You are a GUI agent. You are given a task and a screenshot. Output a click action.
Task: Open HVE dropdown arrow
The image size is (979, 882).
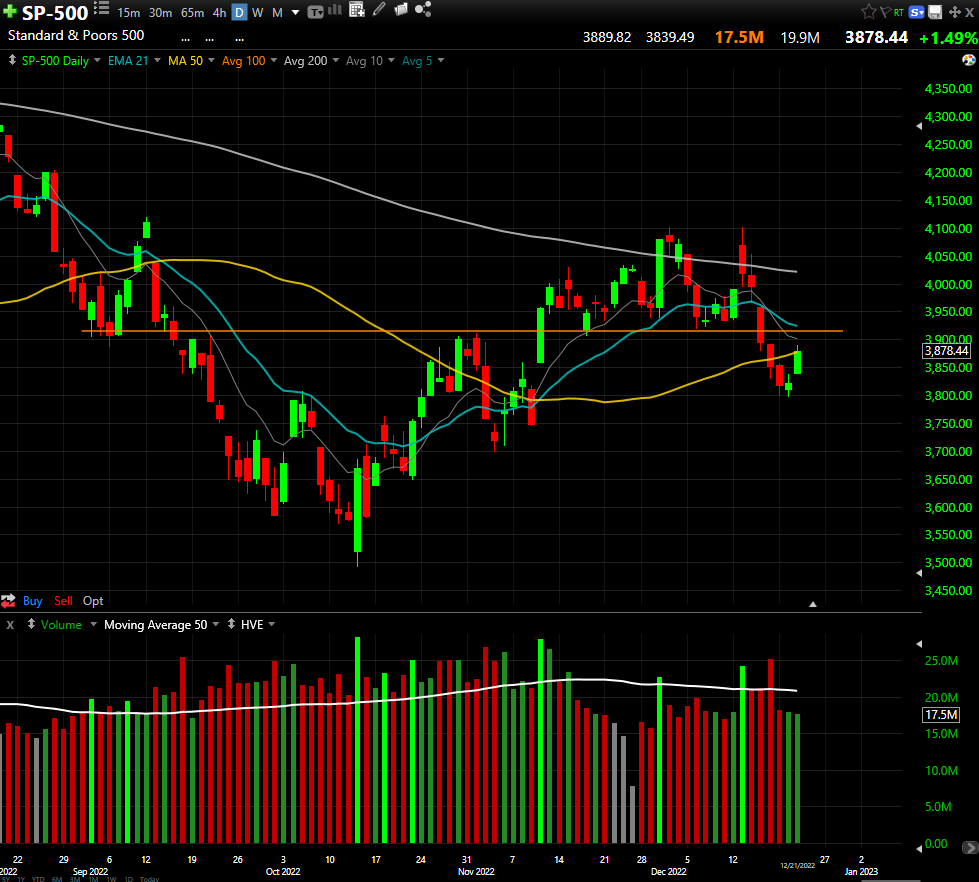click(x=272, y=624)
